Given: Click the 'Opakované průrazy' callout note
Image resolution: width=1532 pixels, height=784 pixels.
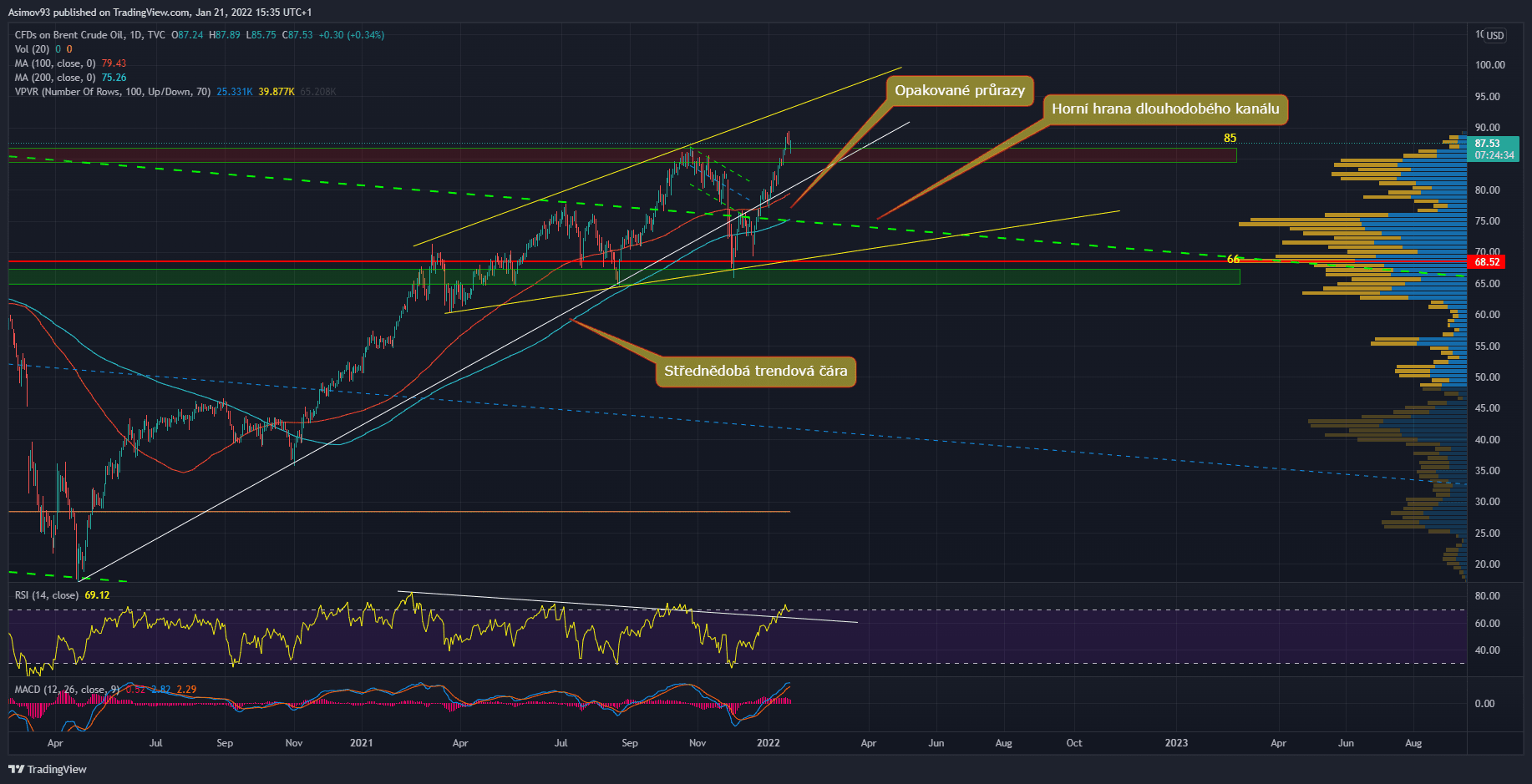Looking at the screenshot, I should (x=959, y=90).
